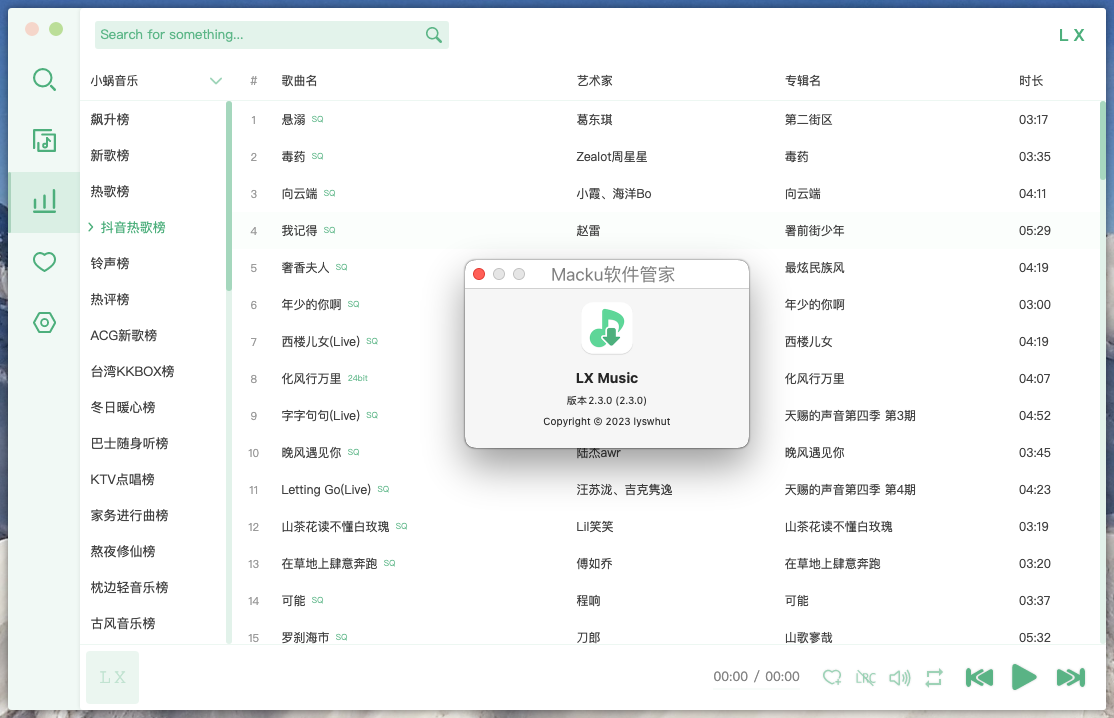Click the 歌曲名 column header
1114x718 pixels.
click(x=299, y=81)
